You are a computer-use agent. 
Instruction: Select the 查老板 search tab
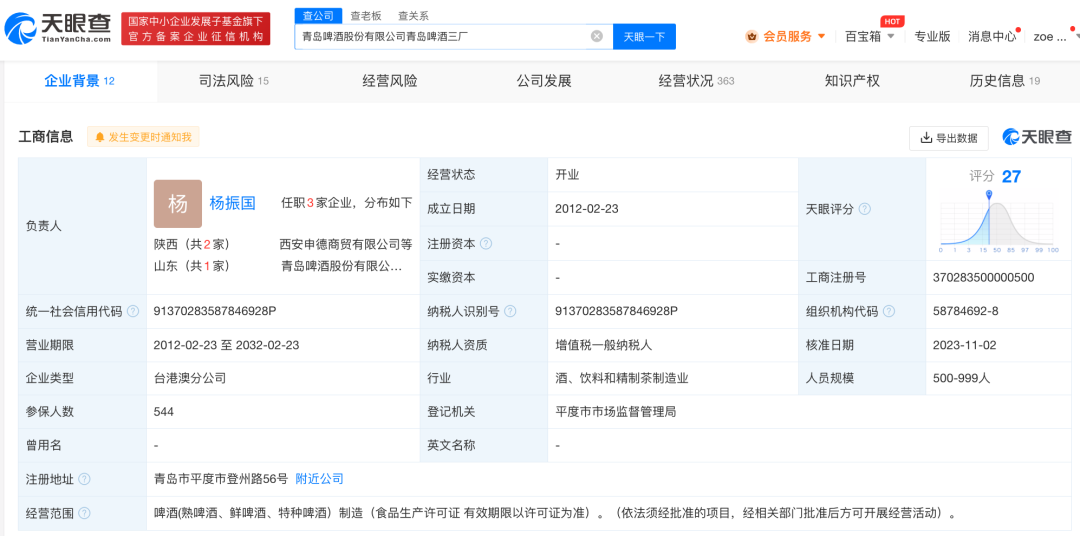[x=366, y=15]
